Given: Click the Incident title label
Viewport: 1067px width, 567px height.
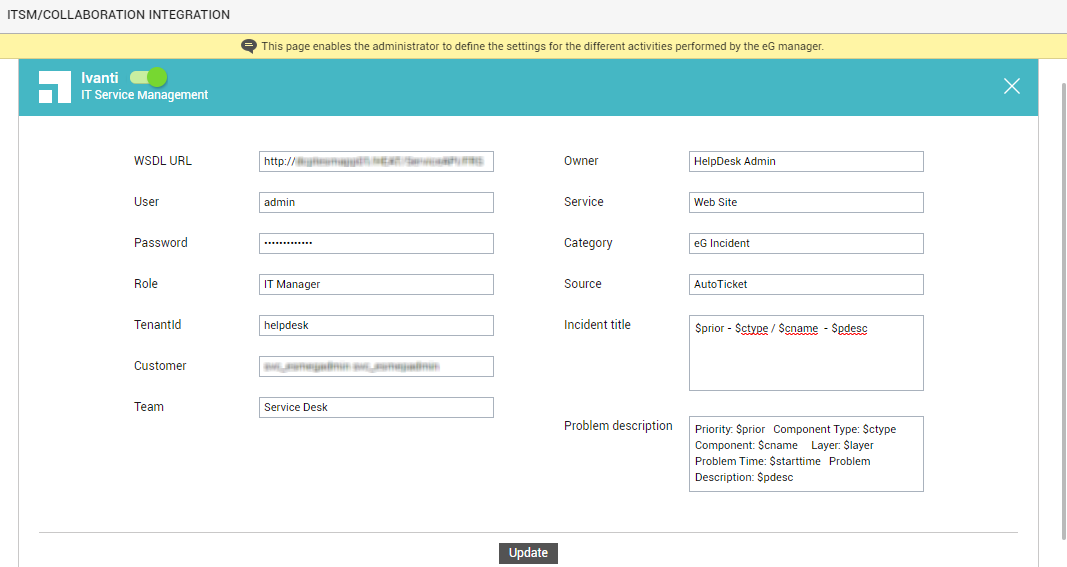Looking at the screenshot, I should pos(597,325).
